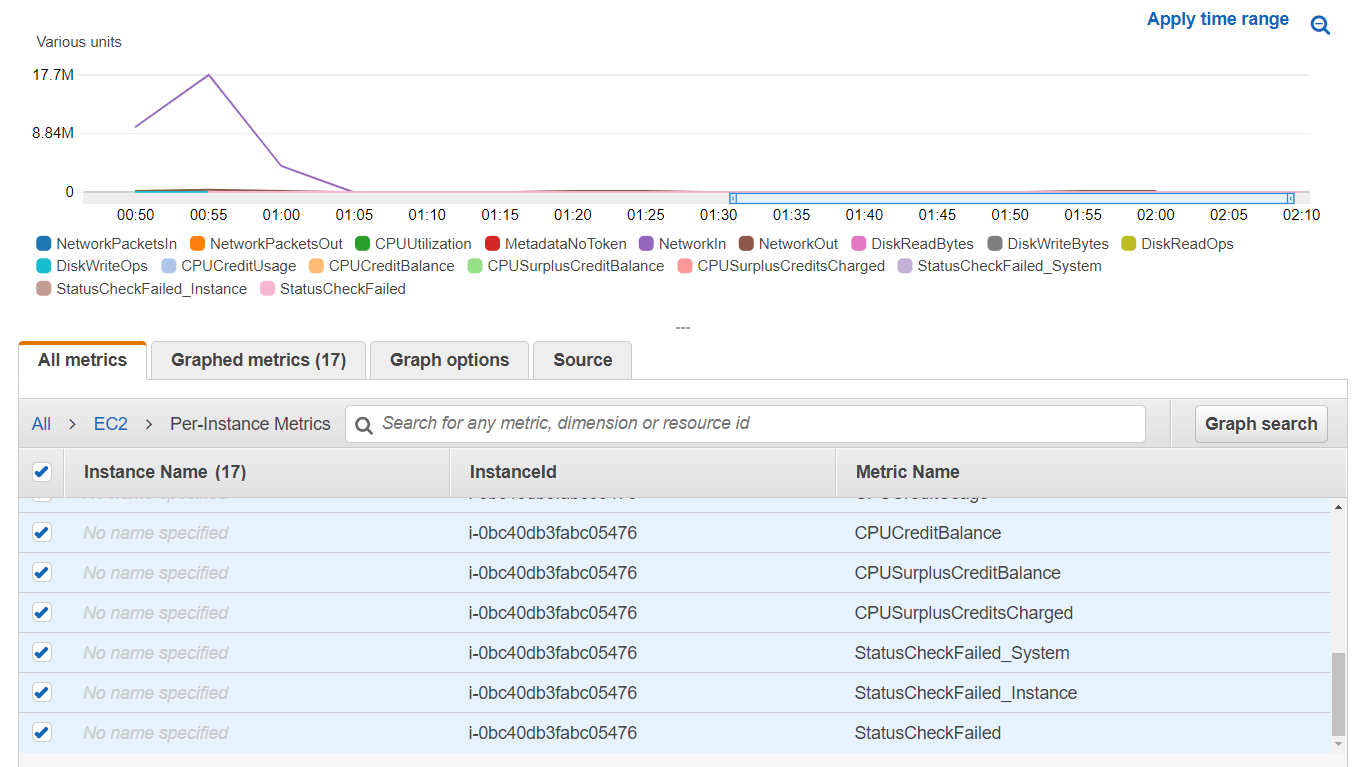Uncheck the StatusCheckFailed_Instance row checkbox

coord(42,692)
